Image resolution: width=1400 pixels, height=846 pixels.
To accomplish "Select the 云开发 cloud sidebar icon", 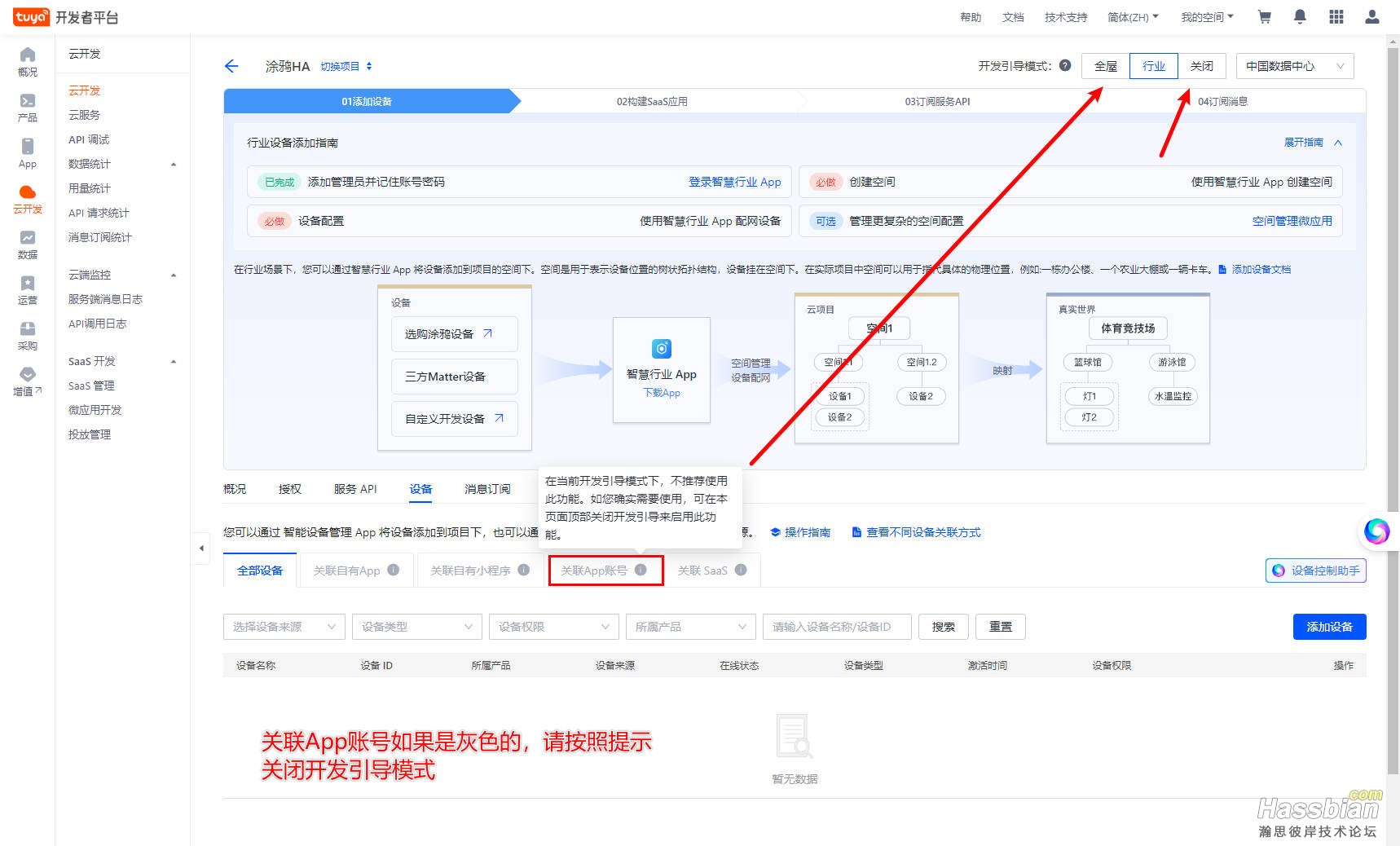I will (28, 199).
